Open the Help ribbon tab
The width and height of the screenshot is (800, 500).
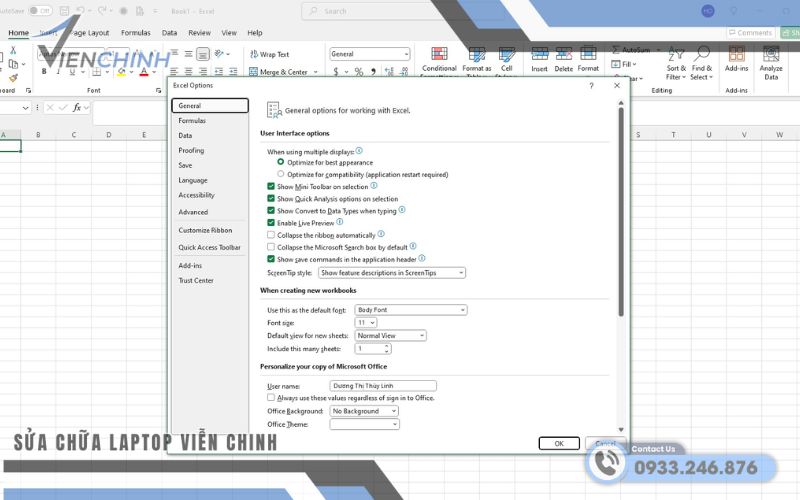[255, 33]
